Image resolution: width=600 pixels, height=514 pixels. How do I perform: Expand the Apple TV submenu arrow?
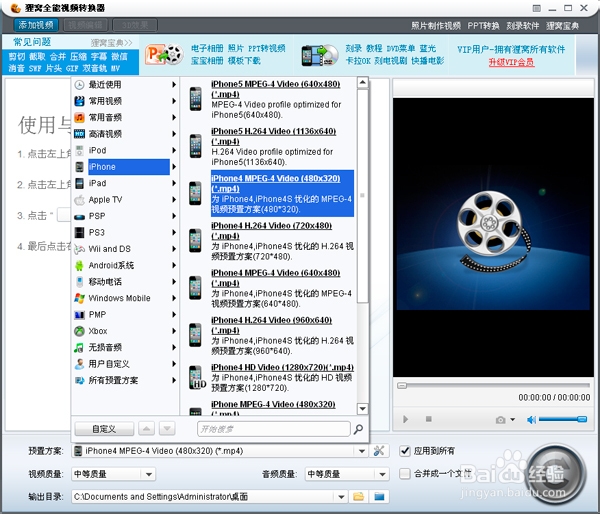pyautogui.click(x=174, y=200)
